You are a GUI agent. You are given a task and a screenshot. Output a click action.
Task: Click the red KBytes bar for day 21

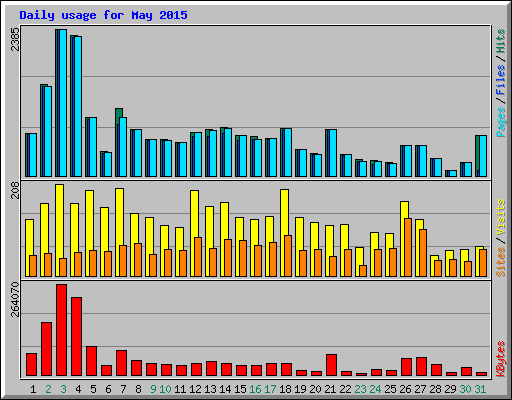click(x=331, y=365)
